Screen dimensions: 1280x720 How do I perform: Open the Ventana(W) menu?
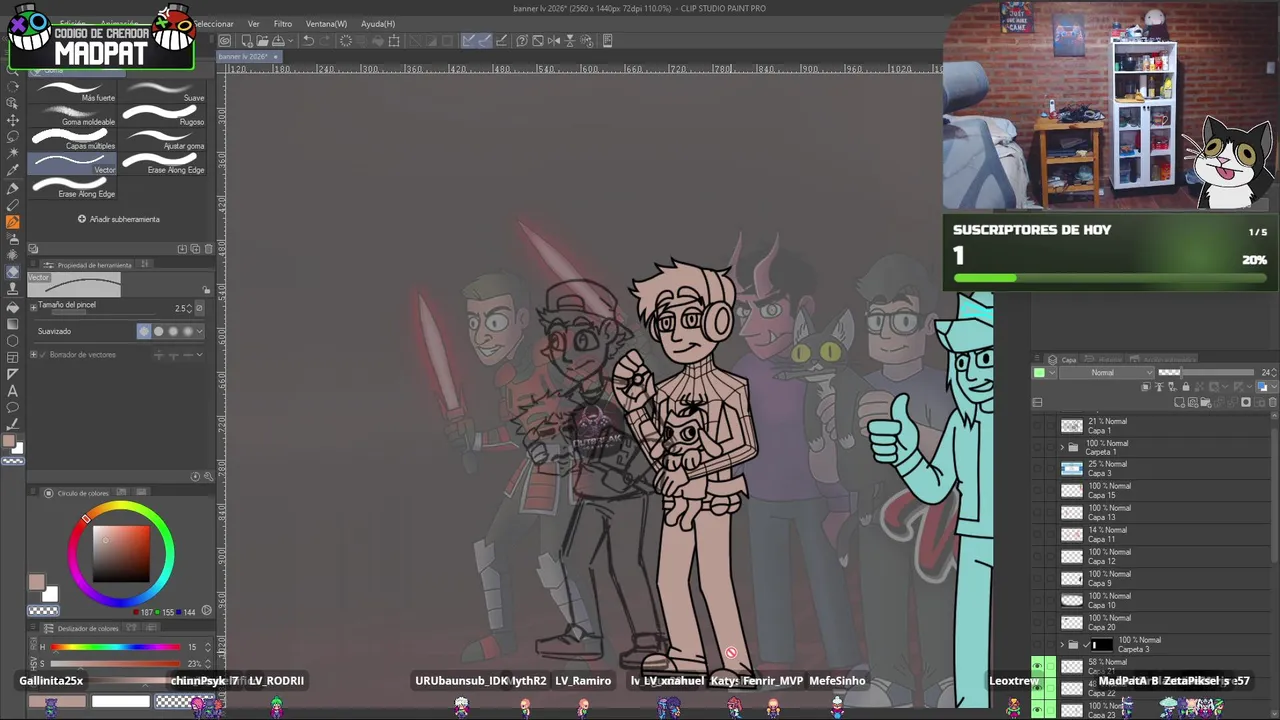(x=326, y=24)
